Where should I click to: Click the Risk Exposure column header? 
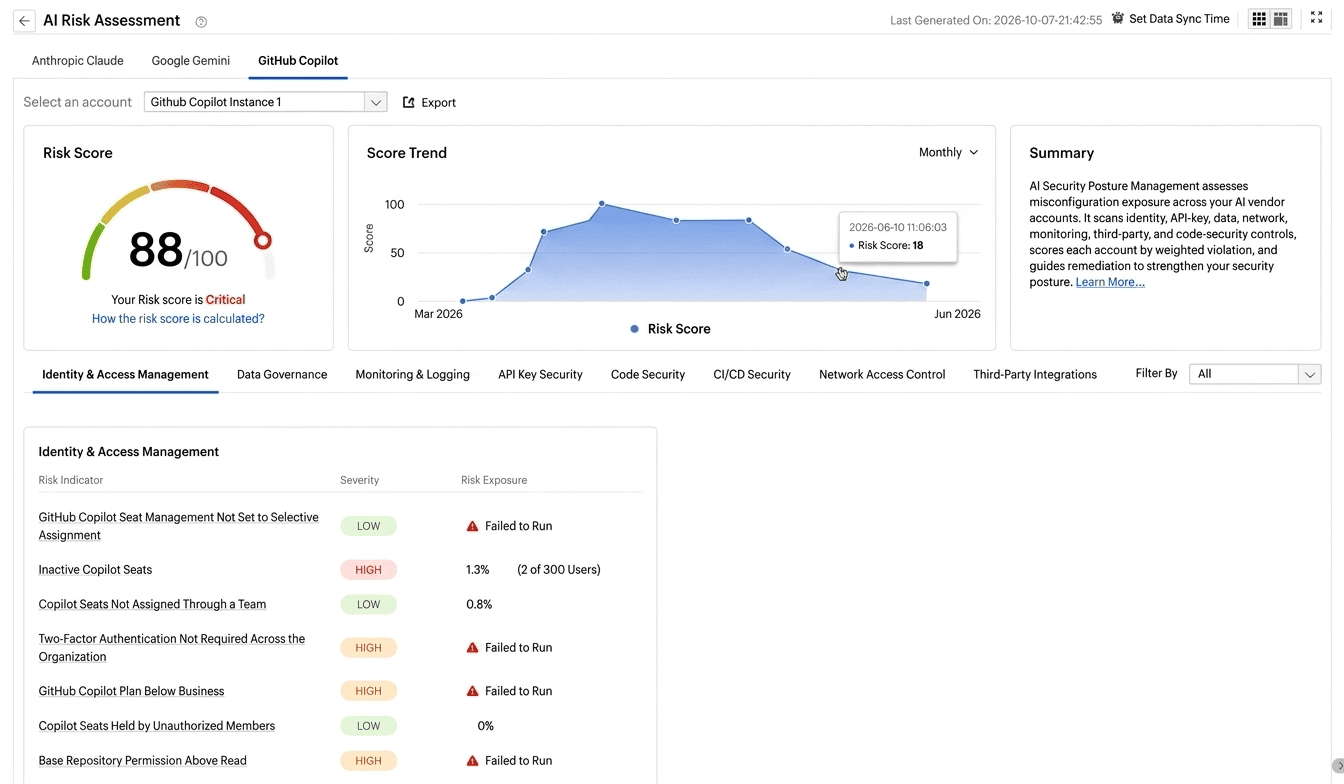(494, 481)
